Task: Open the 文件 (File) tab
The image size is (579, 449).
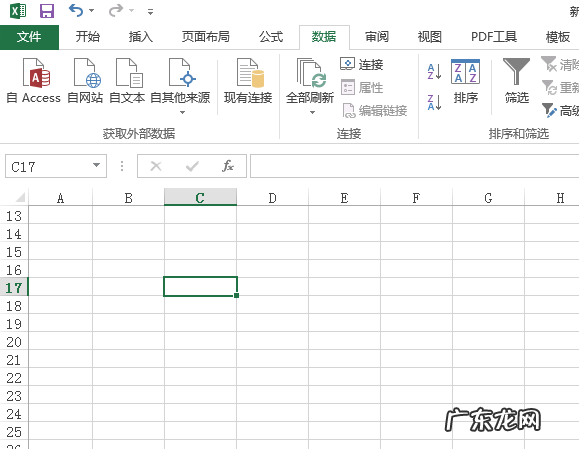Action: [29, 37]
